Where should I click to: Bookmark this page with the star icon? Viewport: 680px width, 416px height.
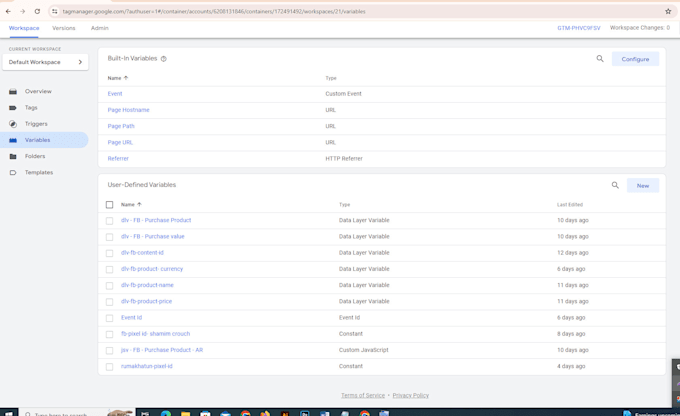point(668,12)
